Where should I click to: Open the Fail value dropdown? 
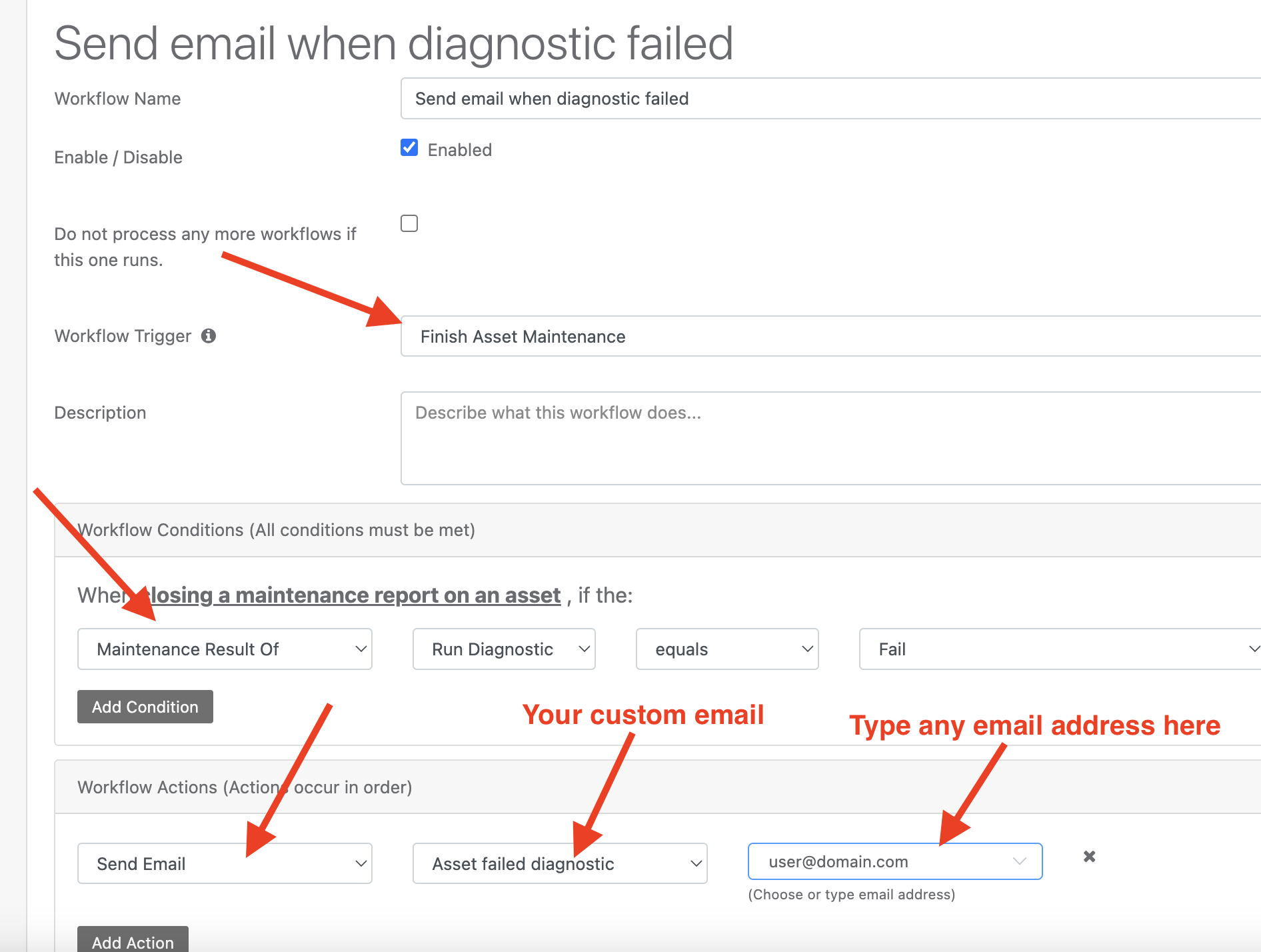pyautogui.click(x=1060, y=649)
